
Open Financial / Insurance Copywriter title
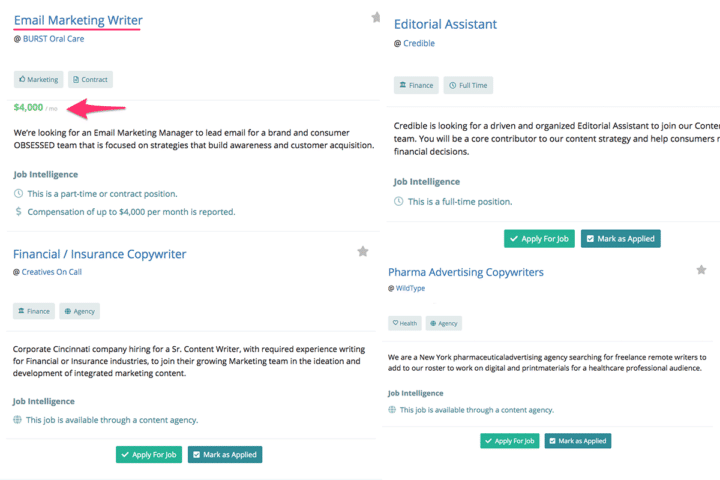[100, 254]
